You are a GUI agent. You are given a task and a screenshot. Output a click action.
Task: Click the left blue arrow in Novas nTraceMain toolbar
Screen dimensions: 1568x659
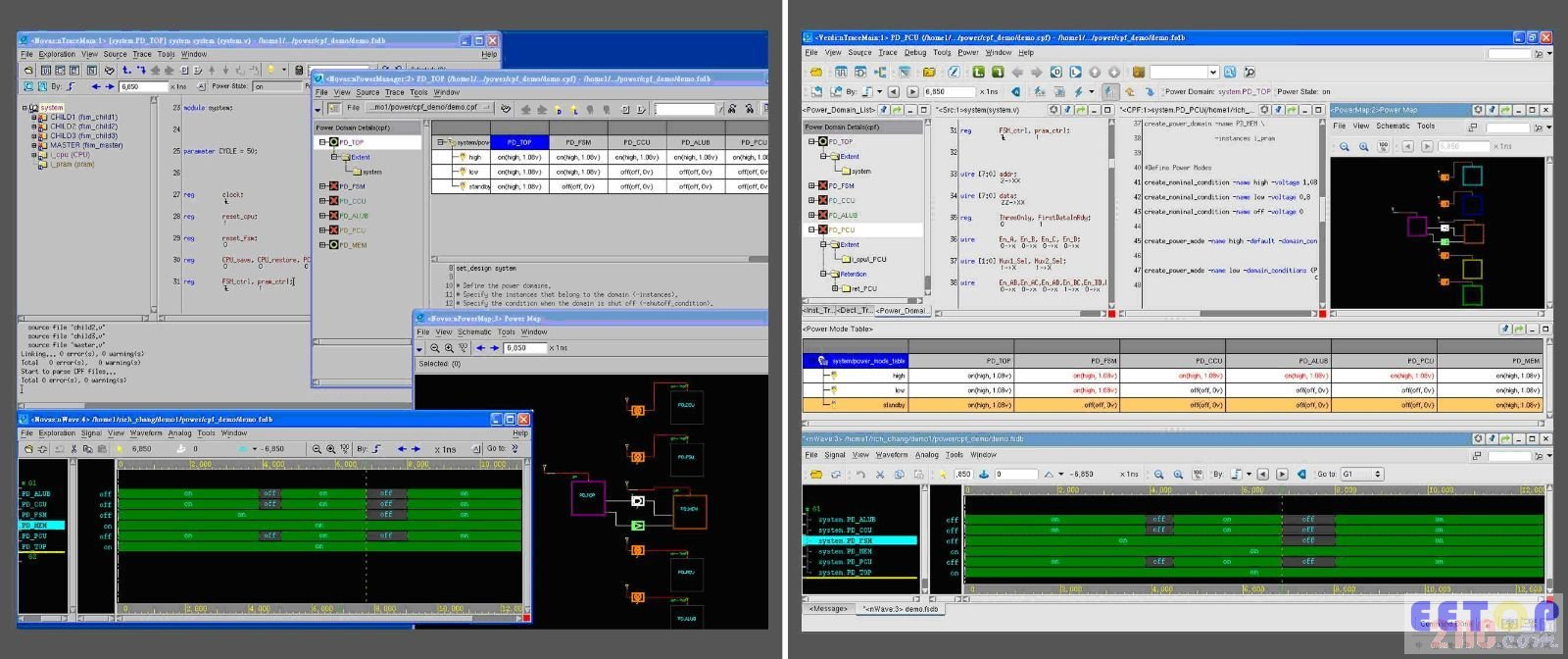coord(95,87)
